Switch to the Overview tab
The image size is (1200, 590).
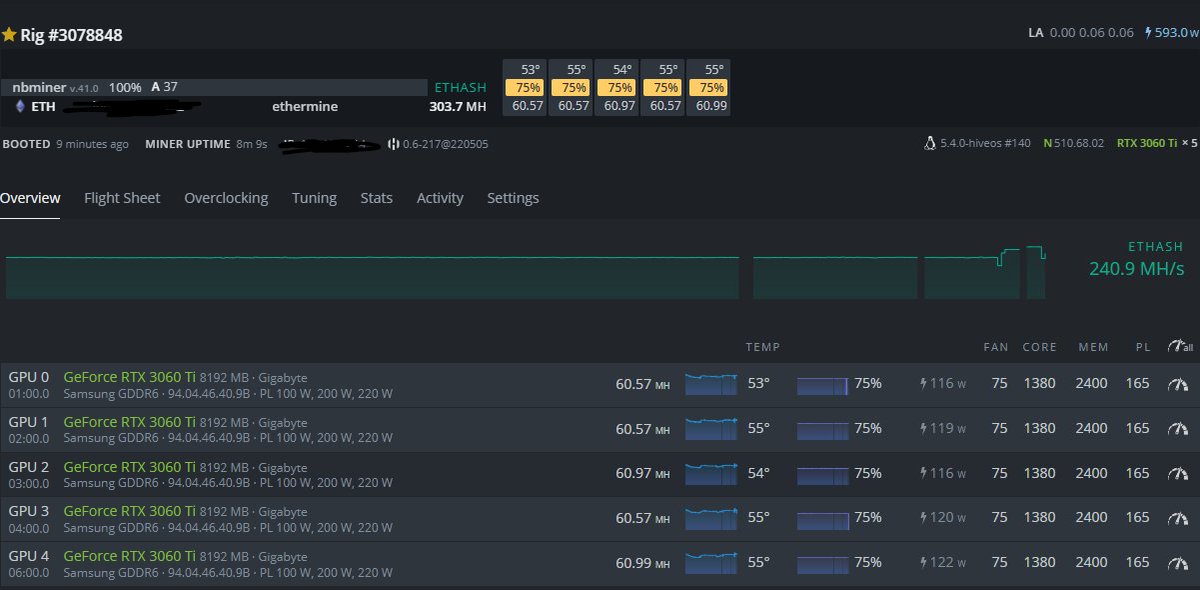30,198
